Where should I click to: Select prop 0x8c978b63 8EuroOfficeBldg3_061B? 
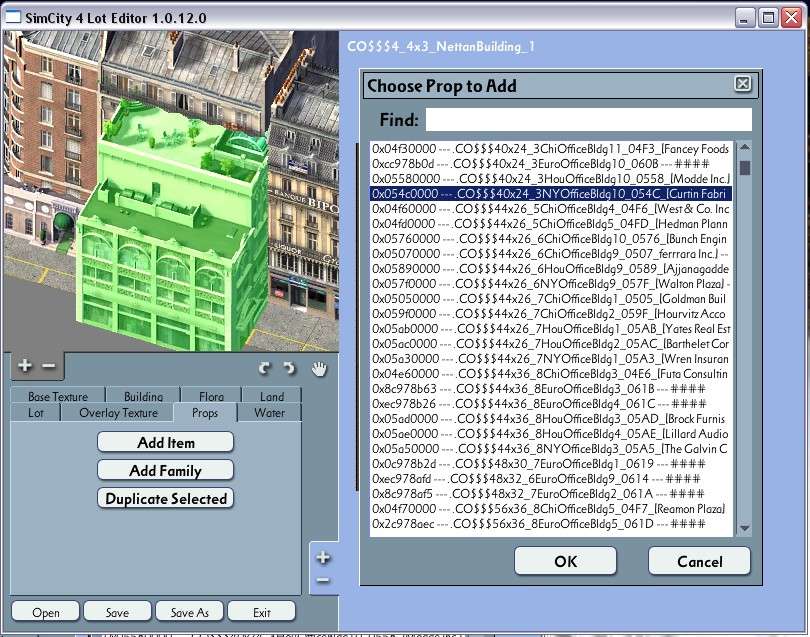pyautogui.click(x=551, y=389)
